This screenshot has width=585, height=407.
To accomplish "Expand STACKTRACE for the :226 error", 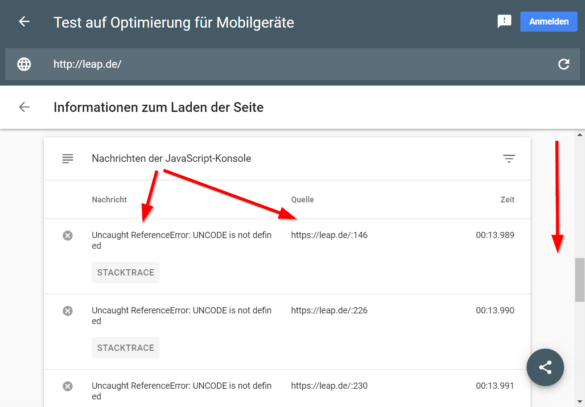I will coord(126,348).
